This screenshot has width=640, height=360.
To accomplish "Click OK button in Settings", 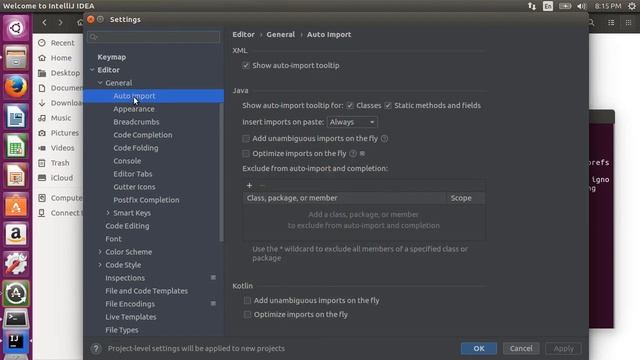I will (x=479, y=349).
